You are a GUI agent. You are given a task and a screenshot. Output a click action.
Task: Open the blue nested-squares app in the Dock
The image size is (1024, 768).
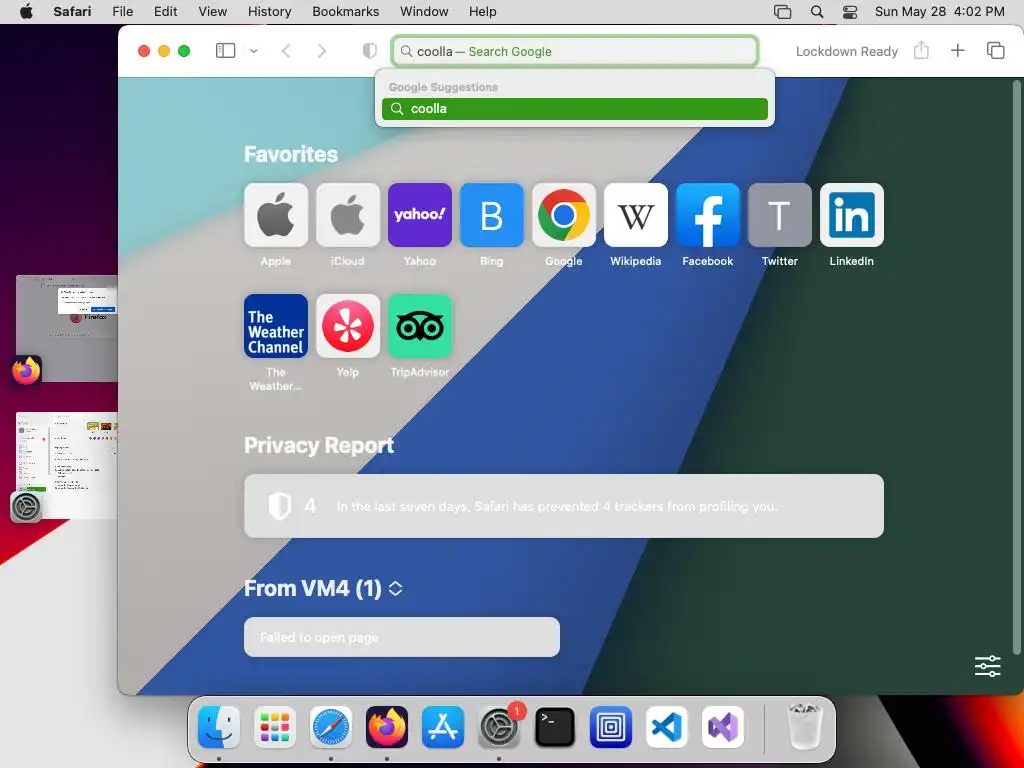pos(611,727)
